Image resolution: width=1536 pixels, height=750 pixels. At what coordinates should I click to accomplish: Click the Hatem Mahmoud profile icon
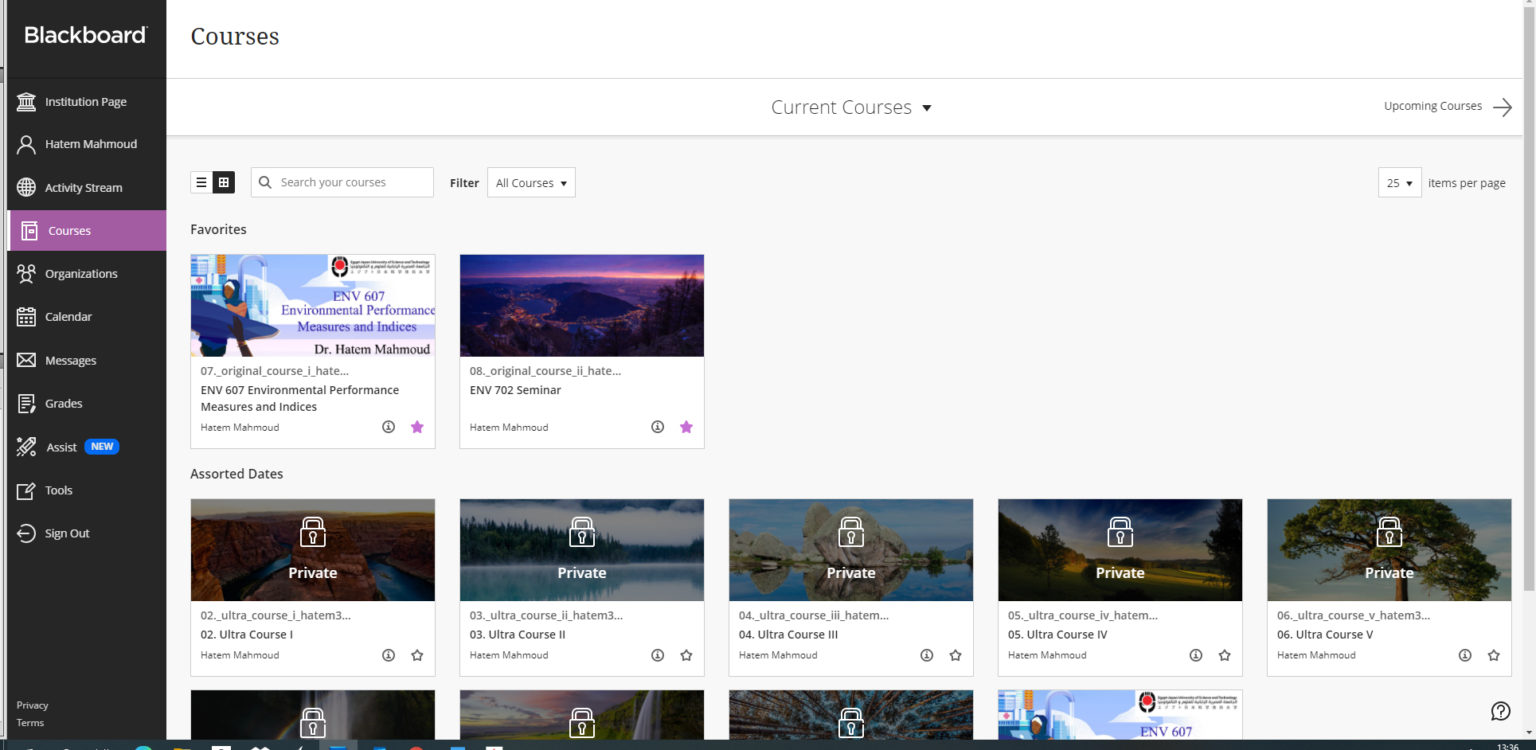pos(27,144)
